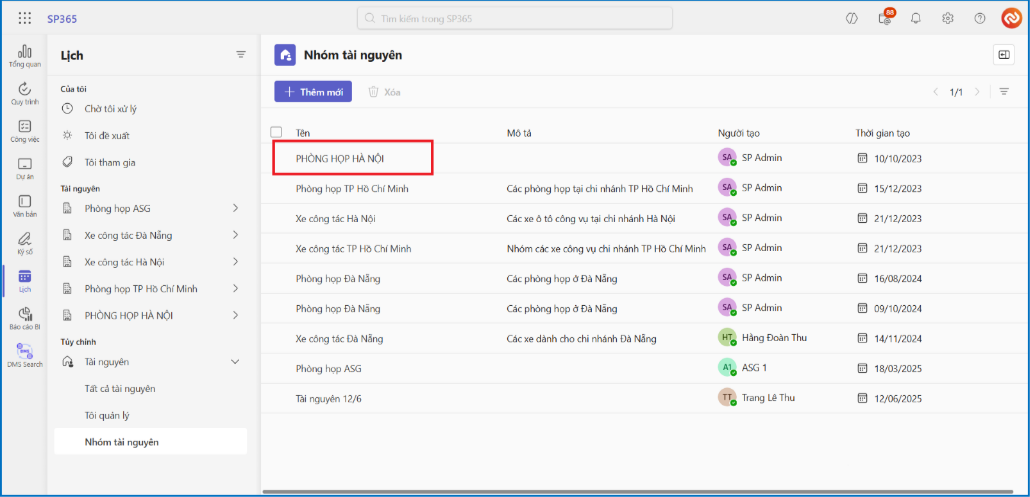Open Báo cáo BI reports icon
1030x497 pixels.
click(25, 318)
